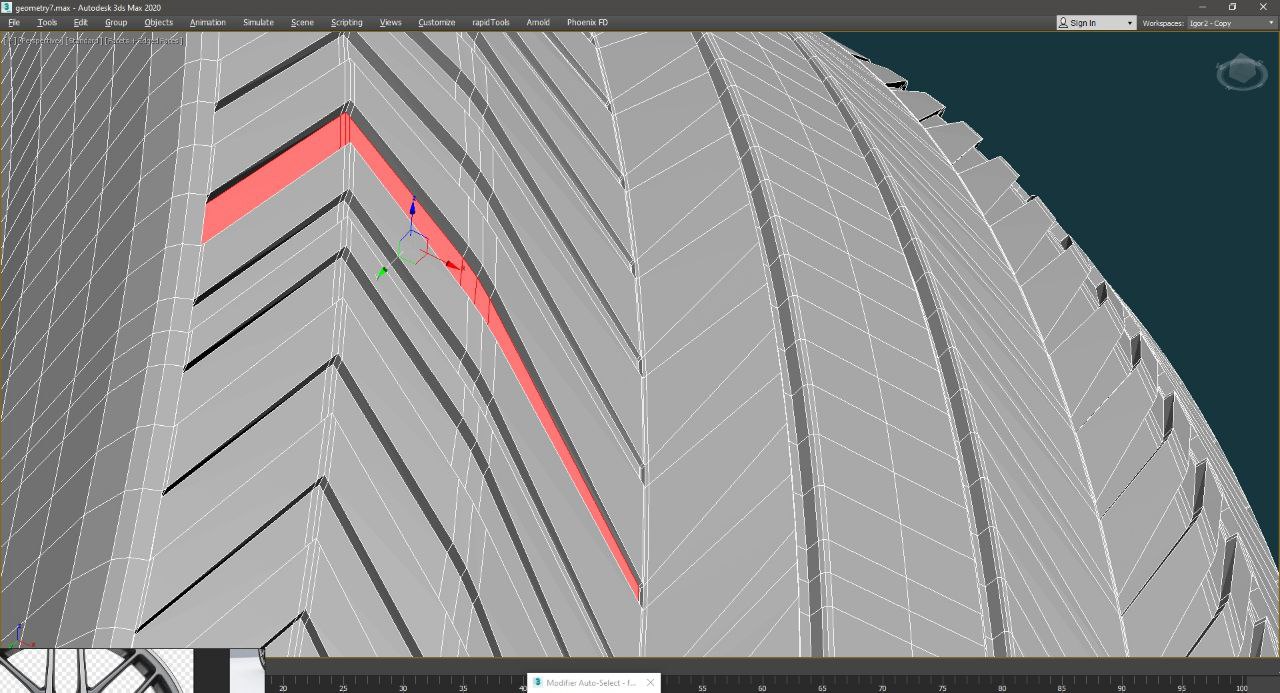Open the Scripting menu

coord(347,22)
